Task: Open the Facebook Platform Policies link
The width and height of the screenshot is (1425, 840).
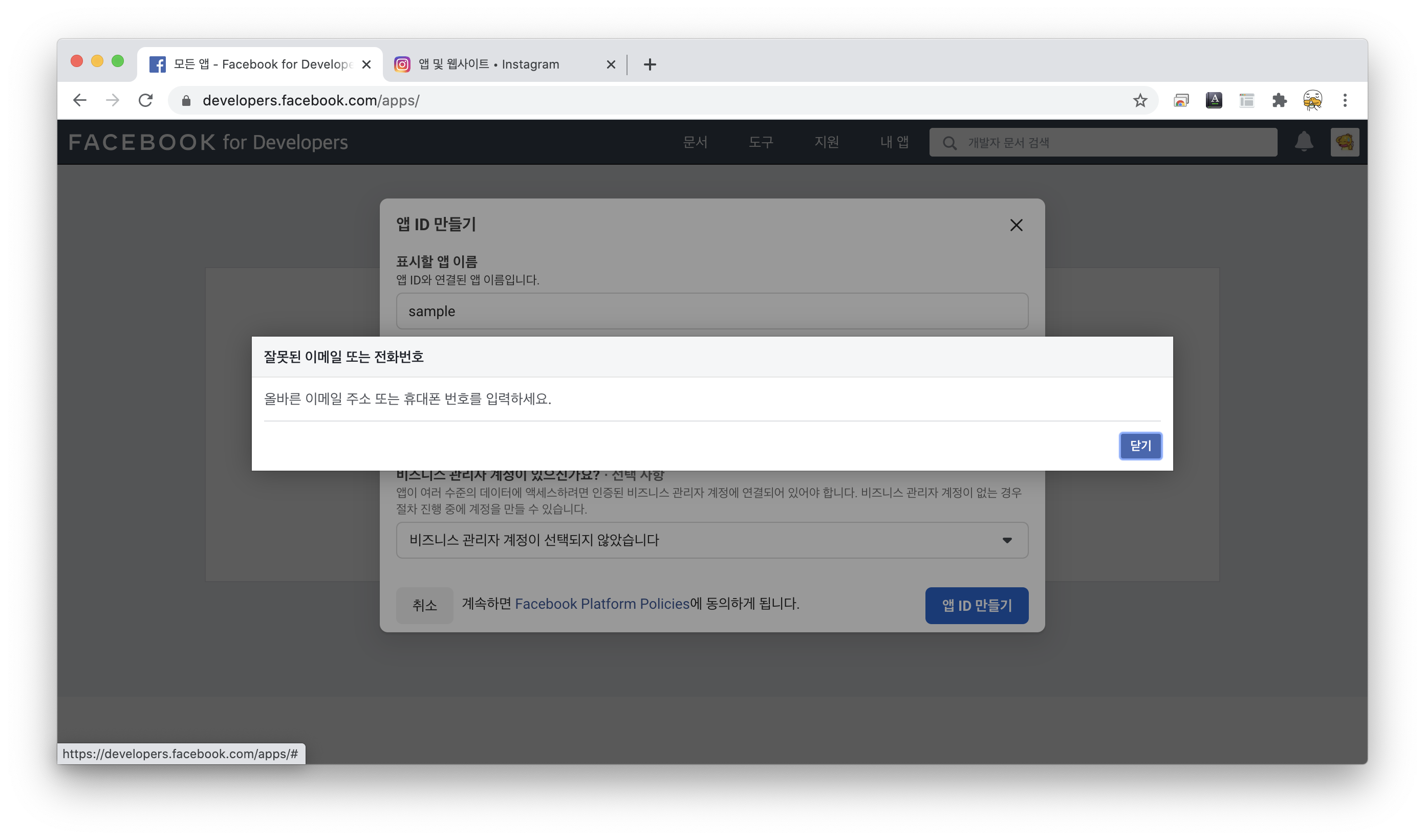Action: tap(601, 604)
